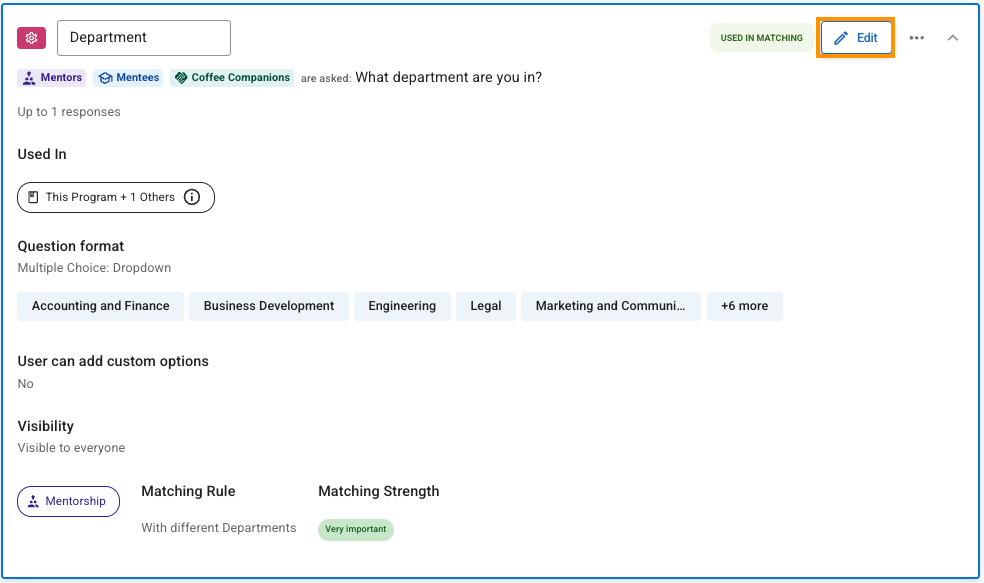Click the pencil Edit button
984x583 pixels.
click(x=856, y=38)
